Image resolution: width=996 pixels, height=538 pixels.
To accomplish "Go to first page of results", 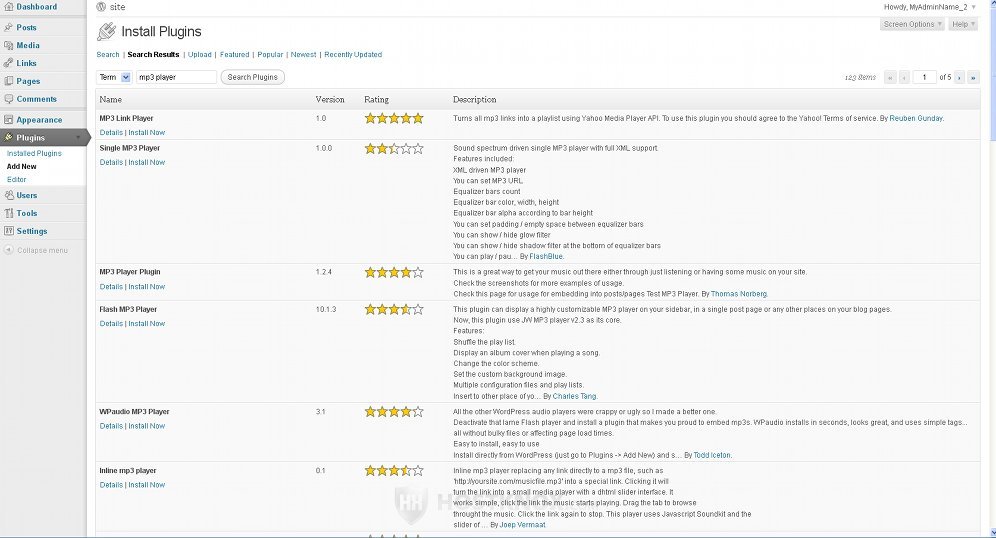I will coord(891,77).
